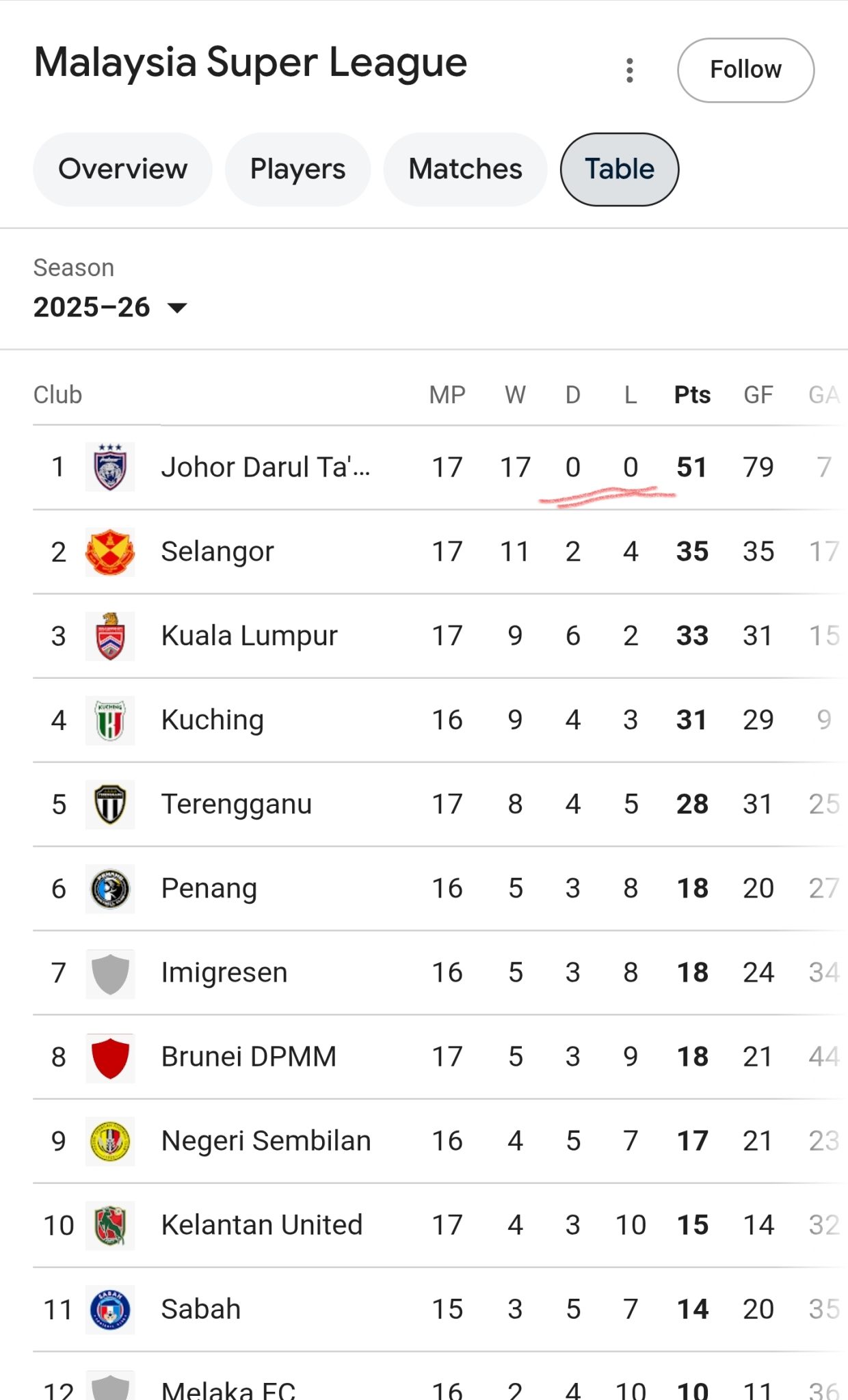Open the Imigresen team link
The height and width of the screenshot is (1400, 848).
[224, 973]
